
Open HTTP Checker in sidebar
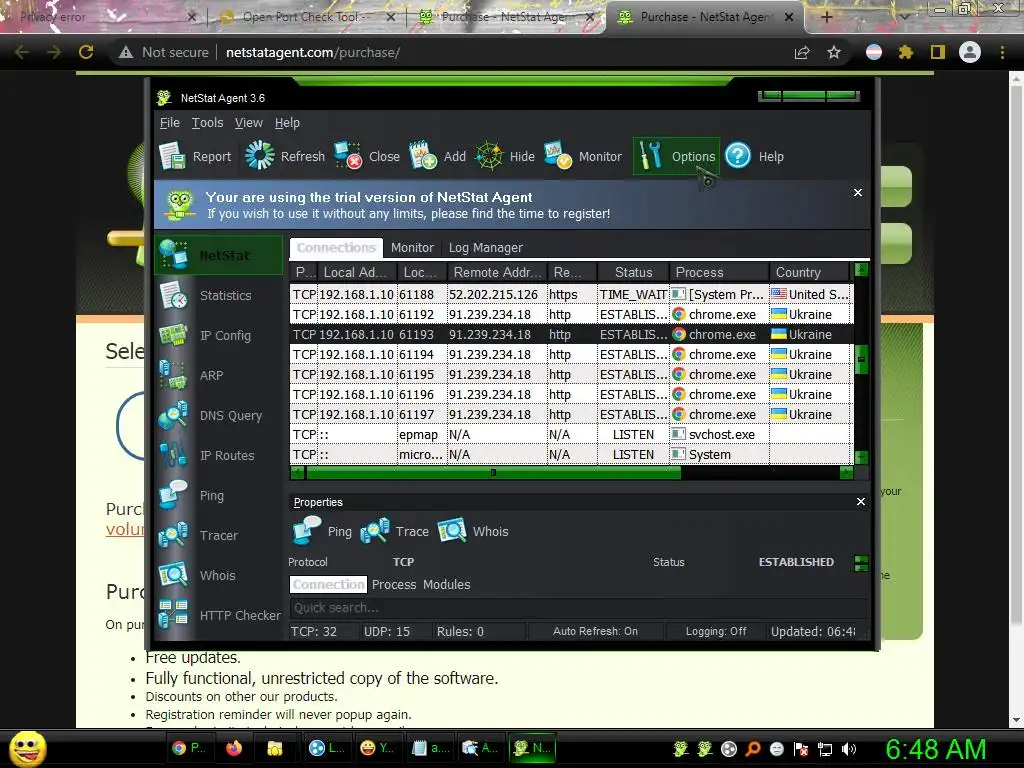click(219, 615)
